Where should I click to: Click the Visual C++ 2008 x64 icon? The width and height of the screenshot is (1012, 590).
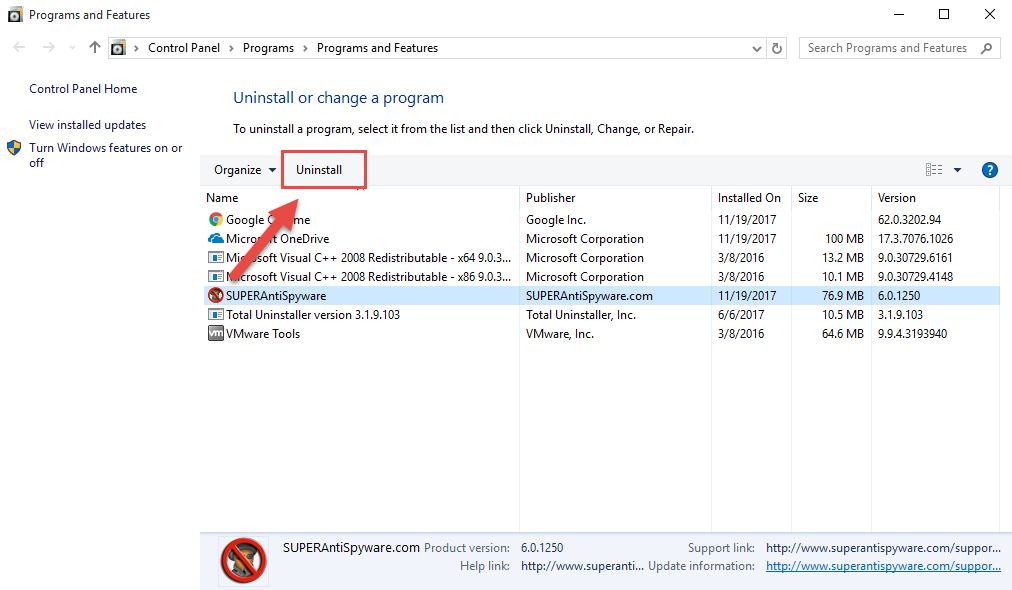tap(216, 258)
